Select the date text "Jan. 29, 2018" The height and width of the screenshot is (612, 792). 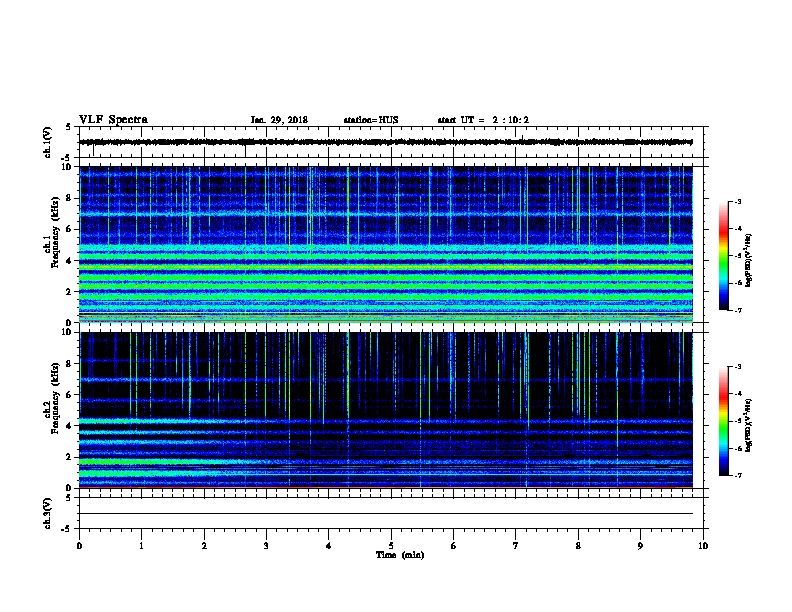279,120
